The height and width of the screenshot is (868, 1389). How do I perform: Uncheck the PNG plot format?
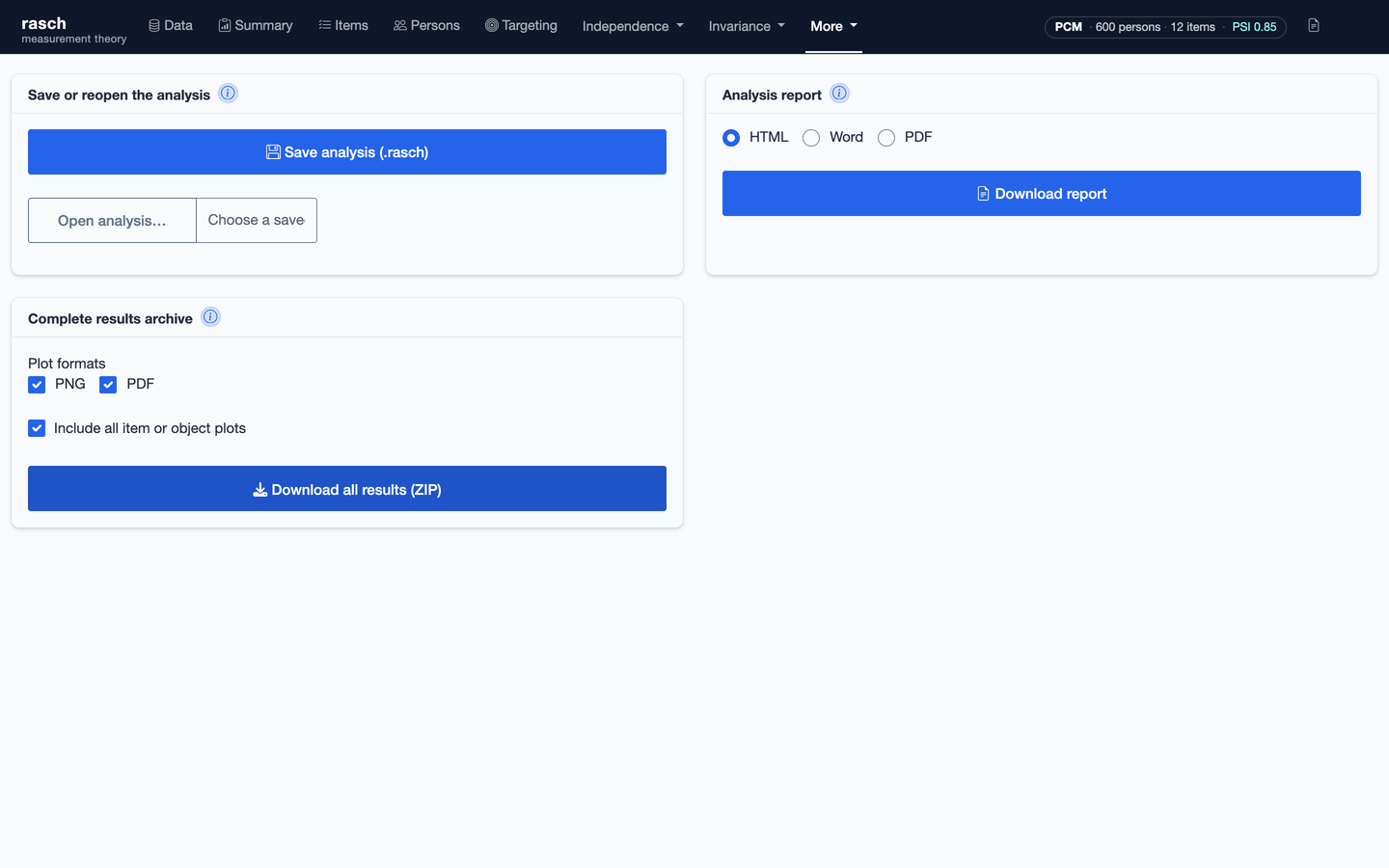(37, 385)
